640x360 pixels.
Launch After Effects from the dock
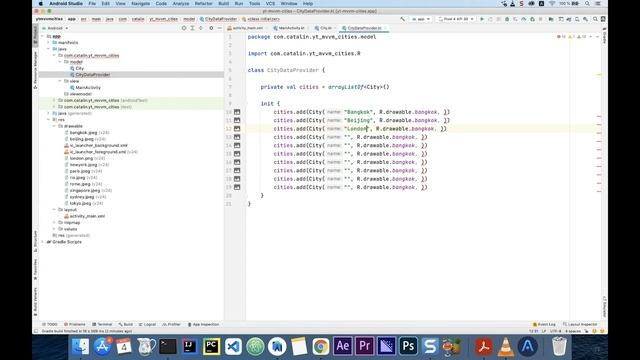[x=343, y=347]
